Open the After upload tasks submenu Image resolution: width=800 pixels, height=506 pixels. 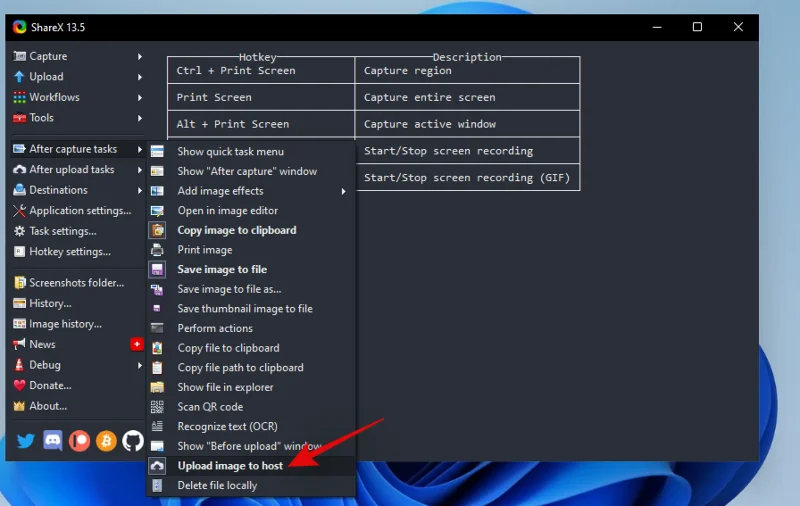(x=78, y=169)
